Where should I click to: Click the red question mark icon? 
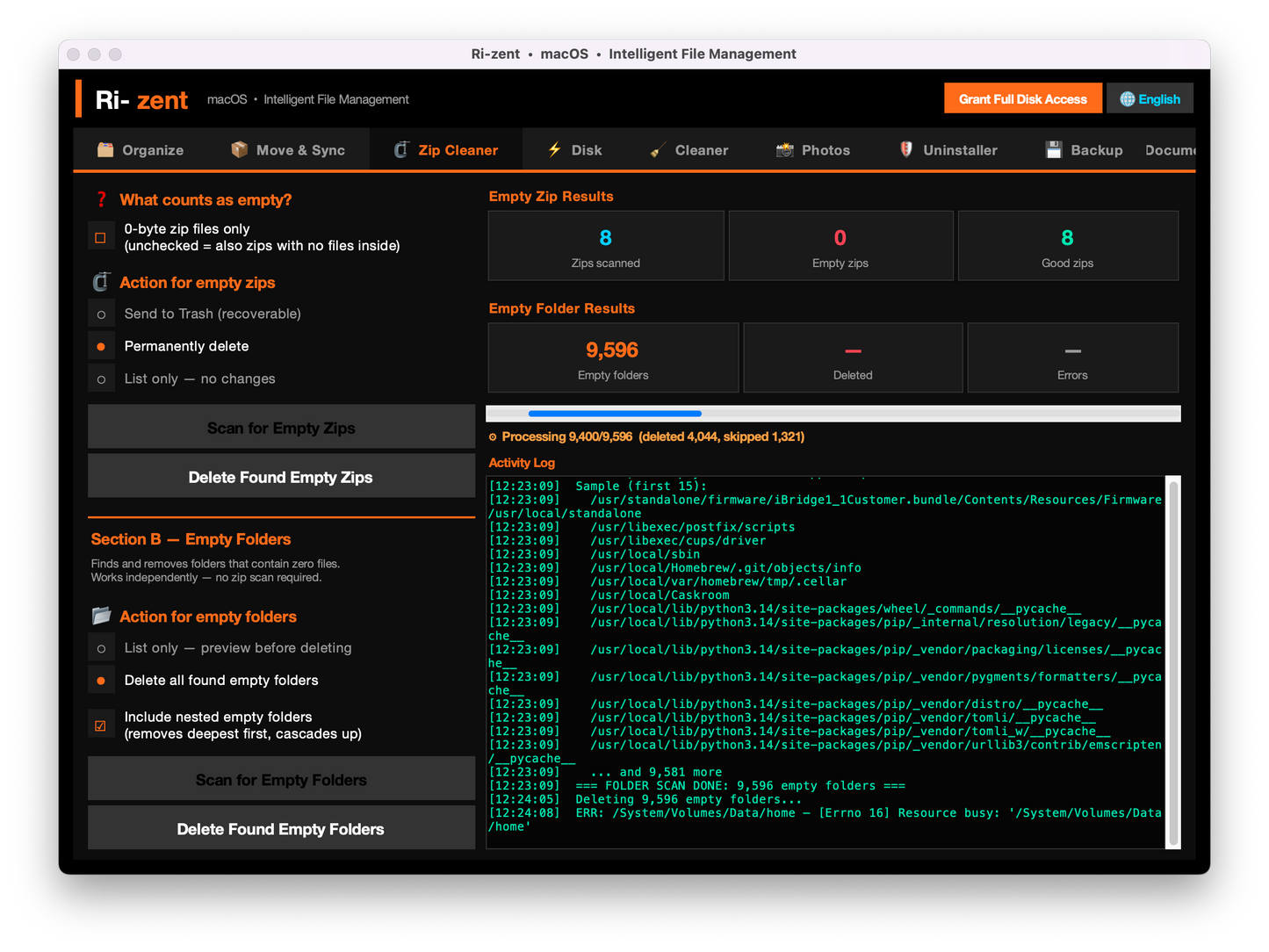(x=101, y=199)
